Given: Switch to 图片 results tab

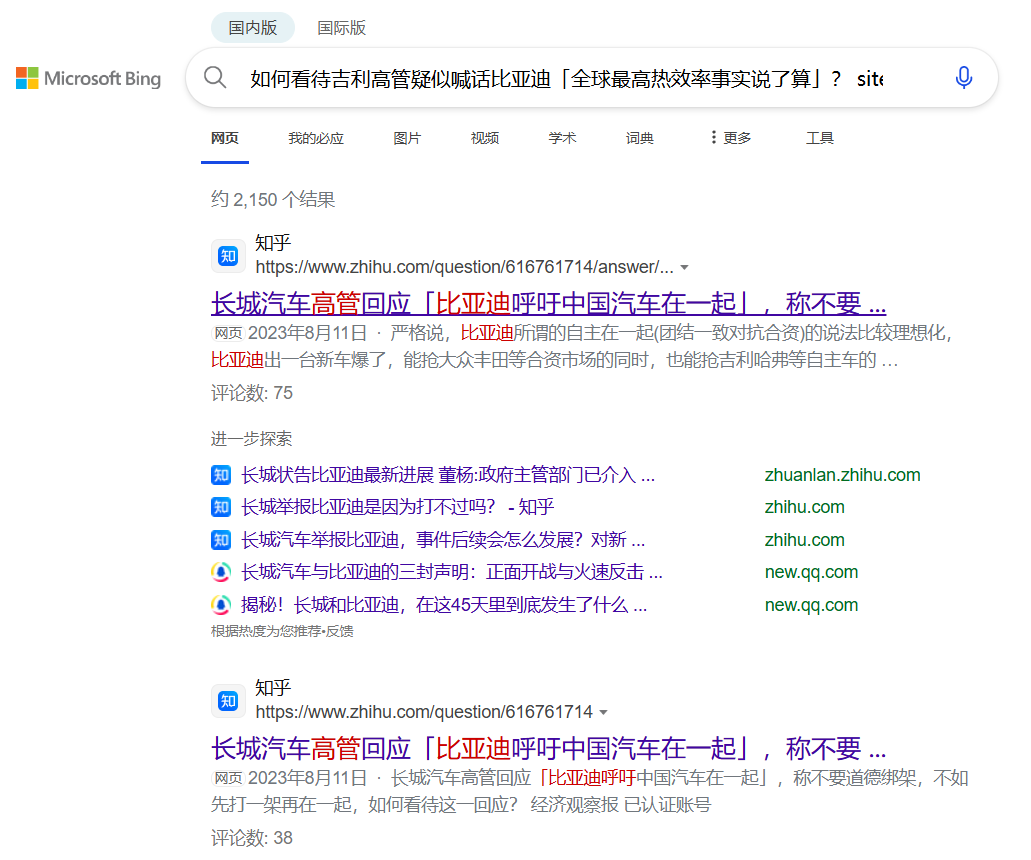Looking at the screenshot, I should click(407, 138).
